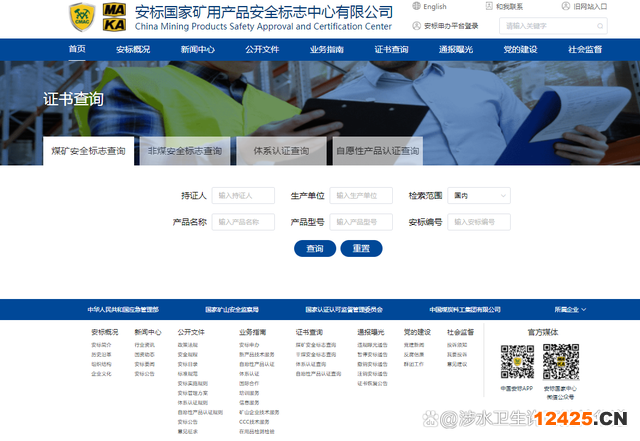Viewport: 640px width, 441px height.
Task: Click the blue 重置 button
Action: tap(361, 248)
